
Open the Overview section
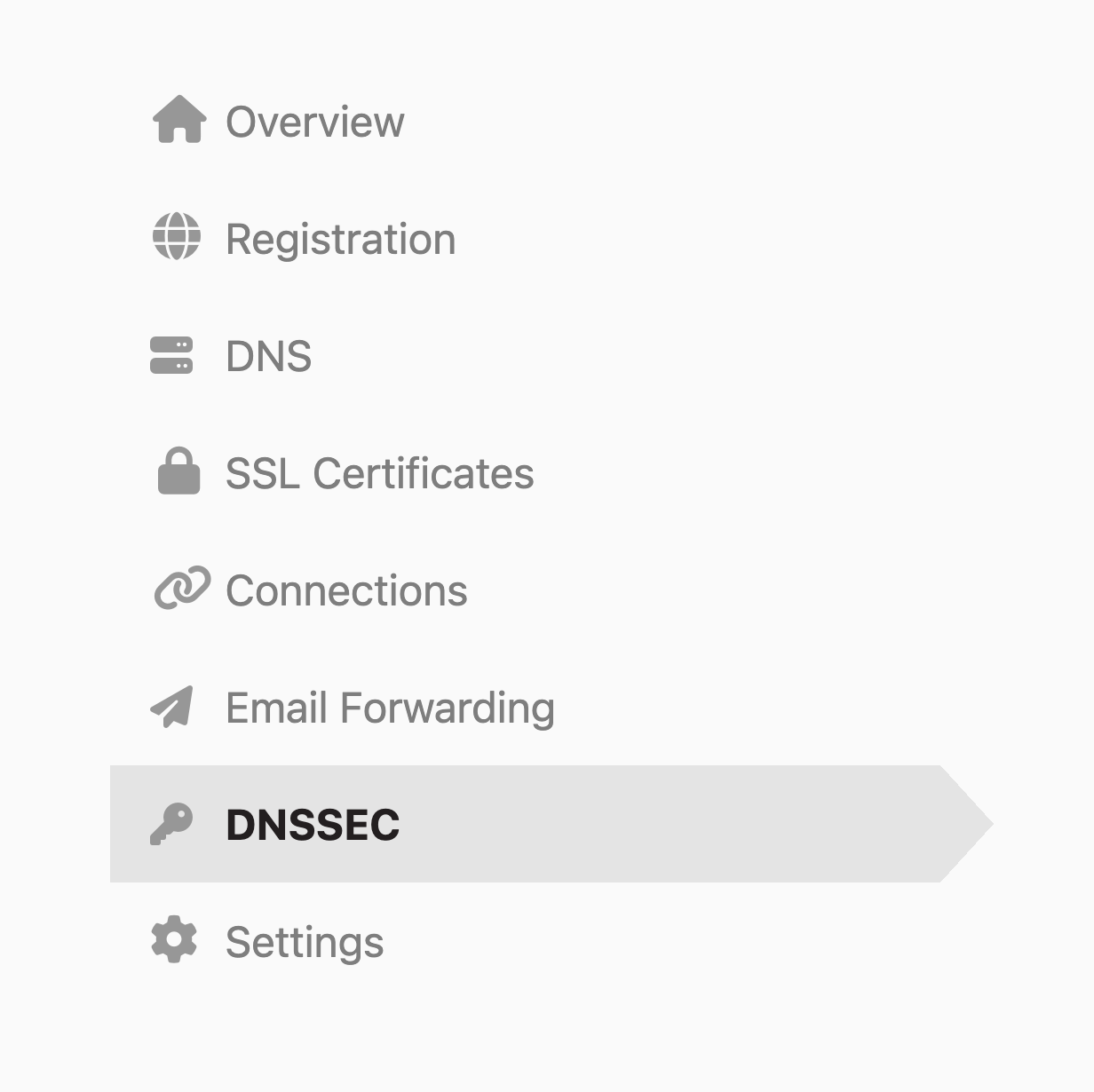tap(315, 122)
